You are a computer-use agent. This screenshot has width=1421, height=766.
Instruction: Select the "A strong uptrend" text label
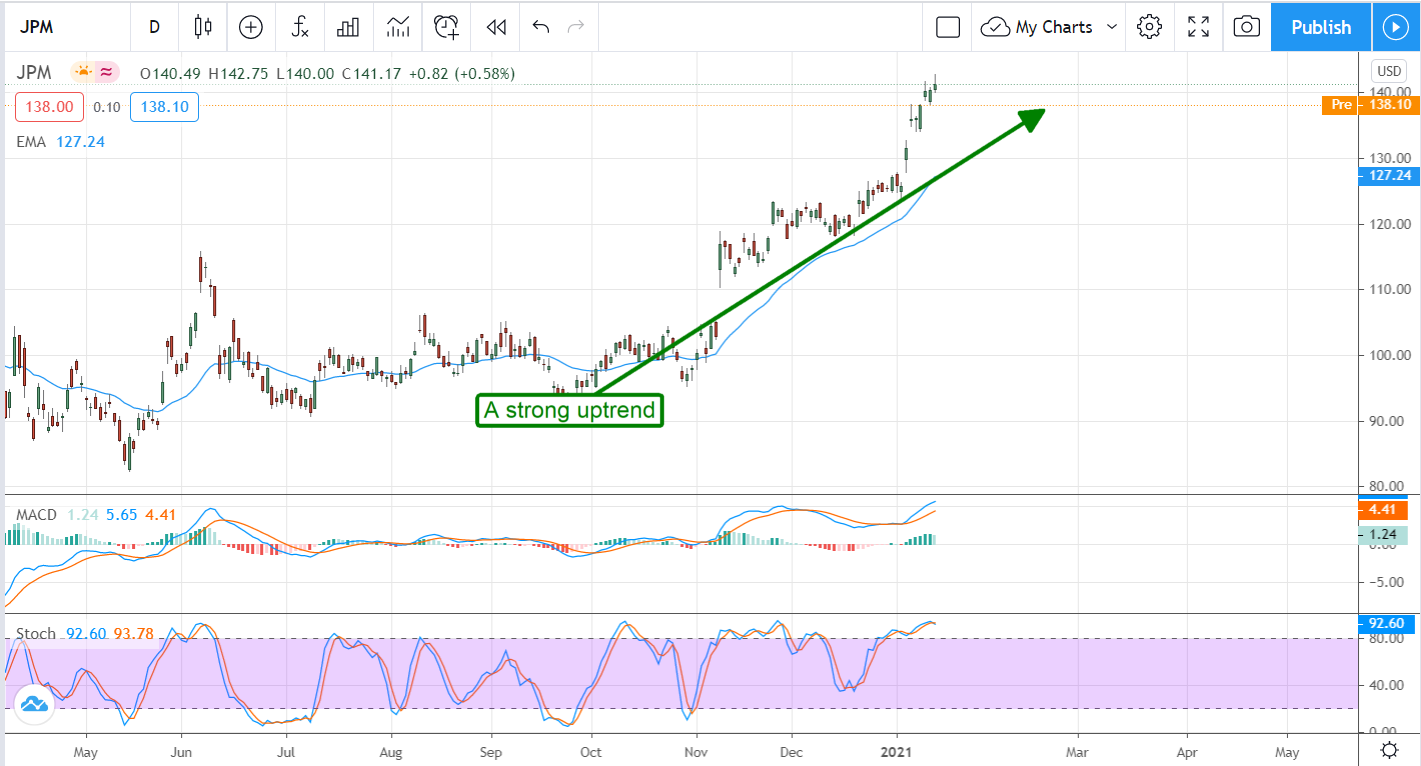(569, 410)
